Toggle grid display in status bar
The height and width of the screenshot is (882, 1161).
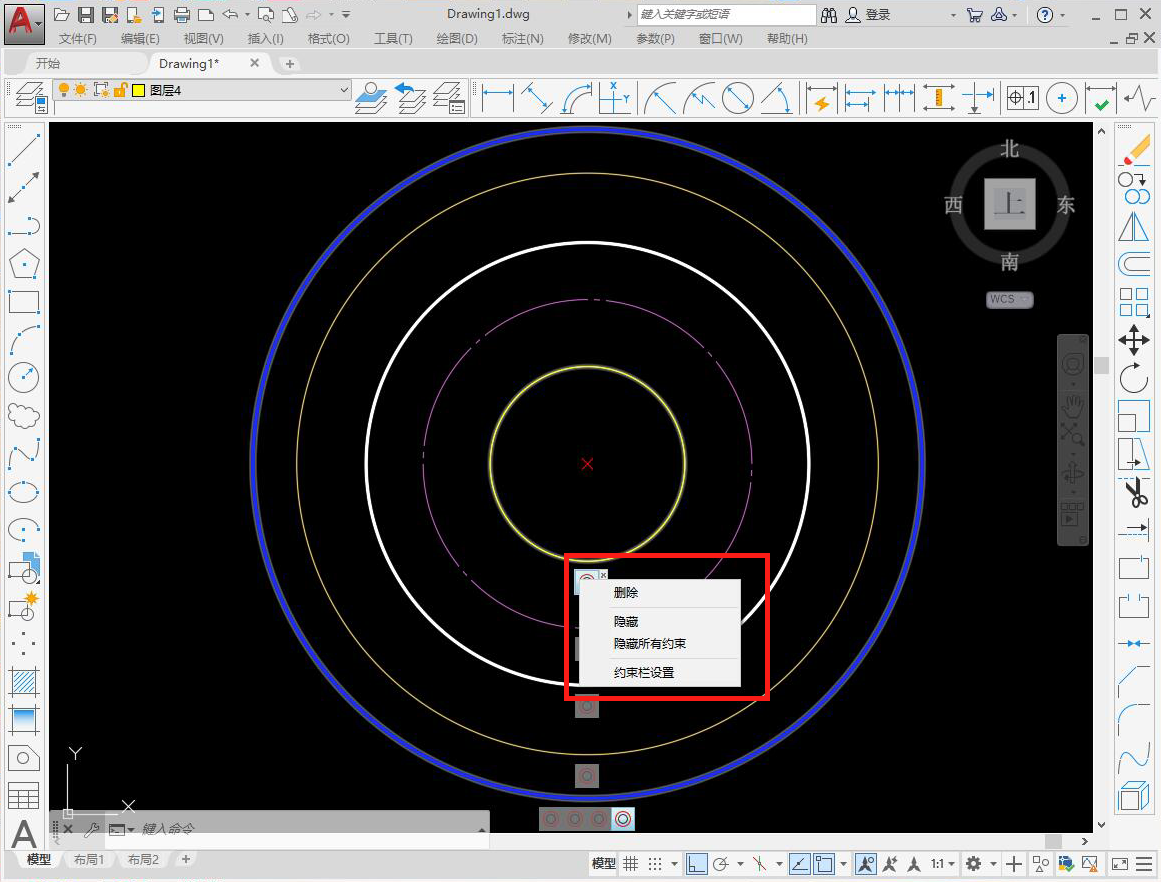click(630, 863)
